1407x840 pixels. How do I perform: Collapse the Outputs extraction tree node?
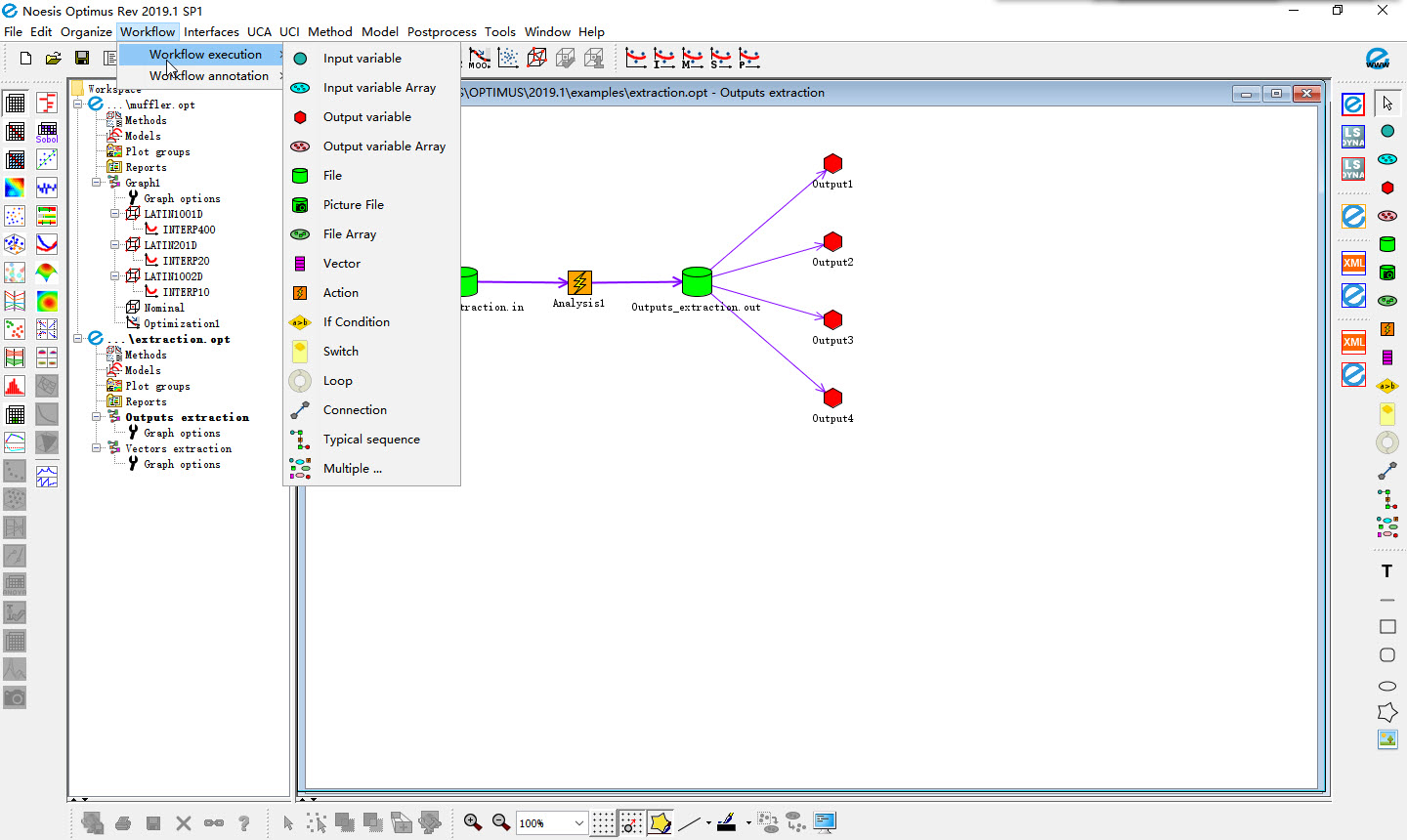[x=97, y=417]
